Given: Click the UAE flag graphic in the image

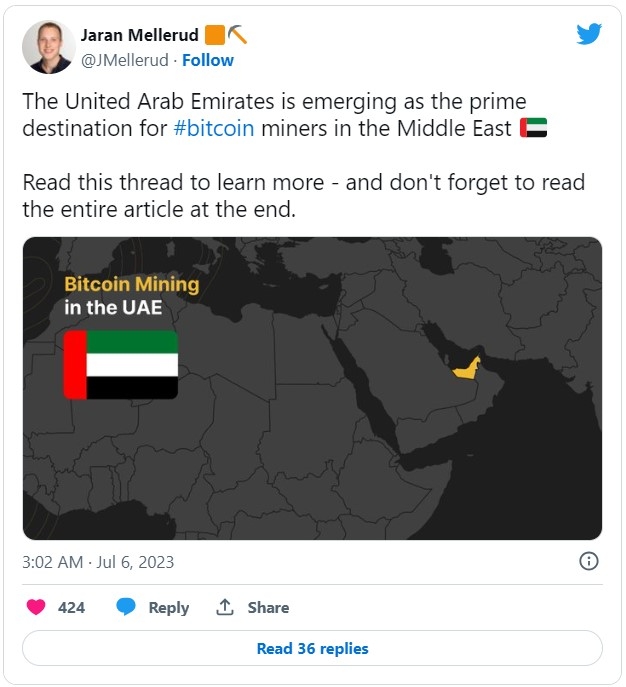Looking at the screenshot, I should 121,365.
